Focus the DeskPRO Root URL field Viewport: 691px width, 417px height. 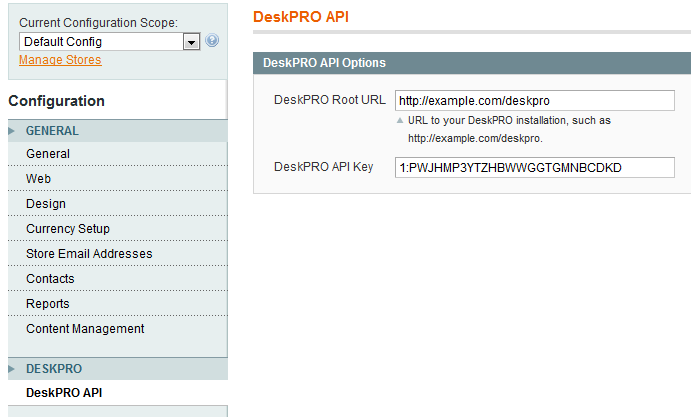(535, 101)
